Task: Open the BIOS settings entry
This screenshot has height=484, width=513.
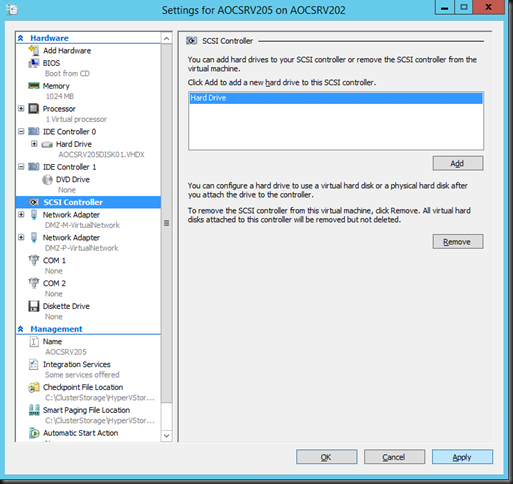Action: (51, 63)
